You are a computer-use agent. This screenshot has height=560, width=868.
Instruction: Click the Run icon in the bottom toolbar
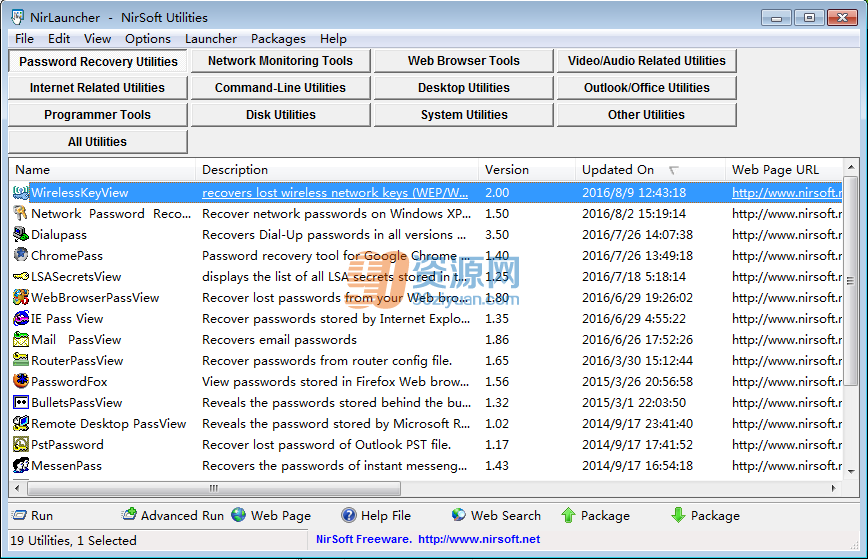point(19,516)
